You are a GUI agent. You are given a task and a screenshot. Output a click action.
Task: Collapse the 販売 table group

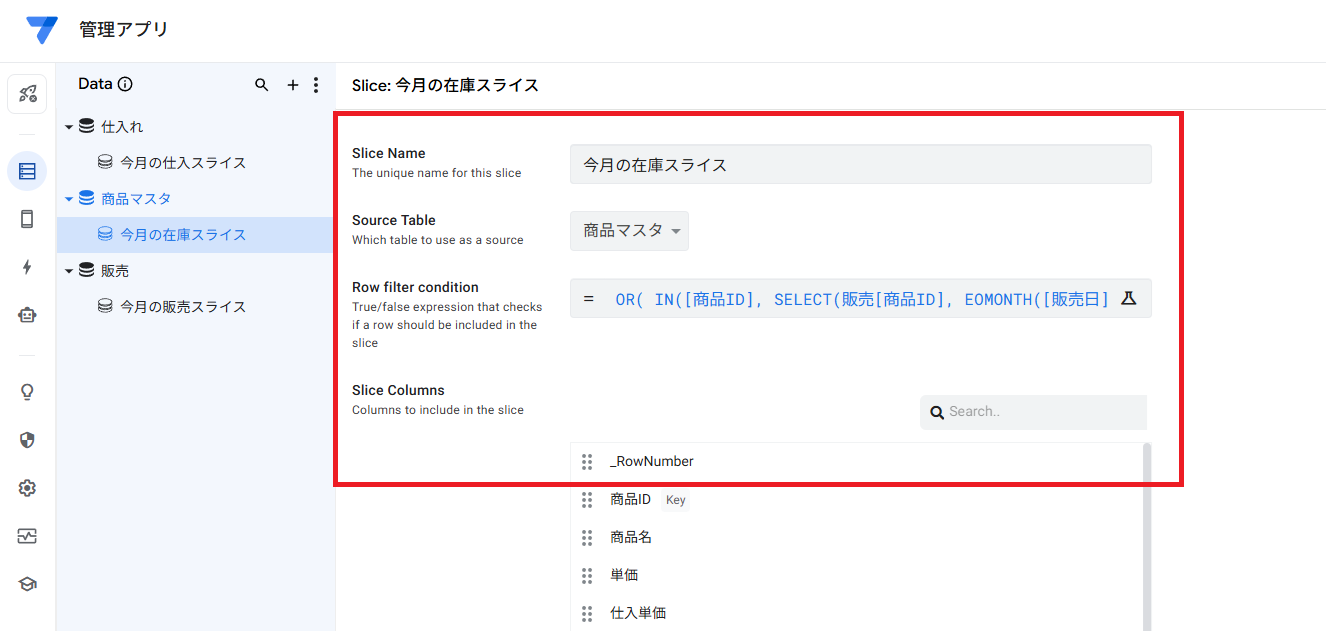(69, 271)
